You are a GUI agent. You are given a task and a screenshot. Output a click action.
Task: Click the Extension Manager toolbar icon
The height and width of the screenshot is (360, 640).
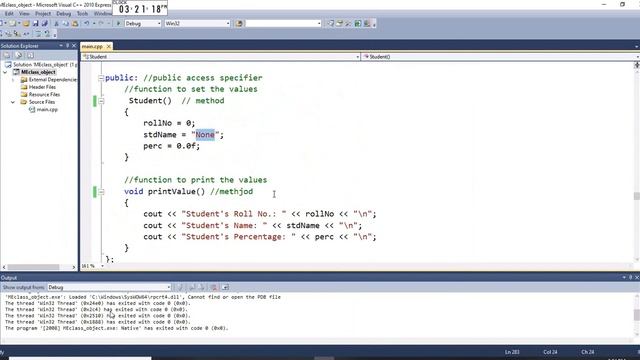coord(367,24)
